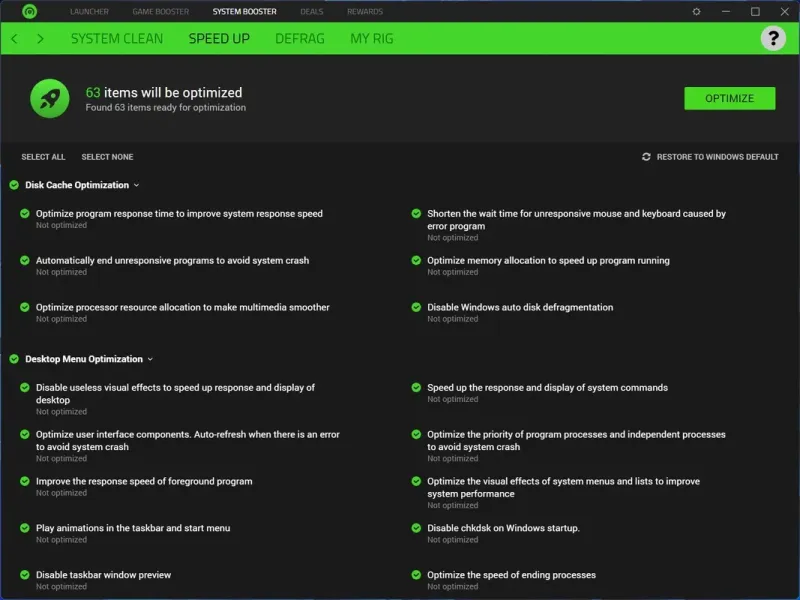
Task: Uncheck Automatically end unresponsive programs
Action: click(x=24, y=260)
